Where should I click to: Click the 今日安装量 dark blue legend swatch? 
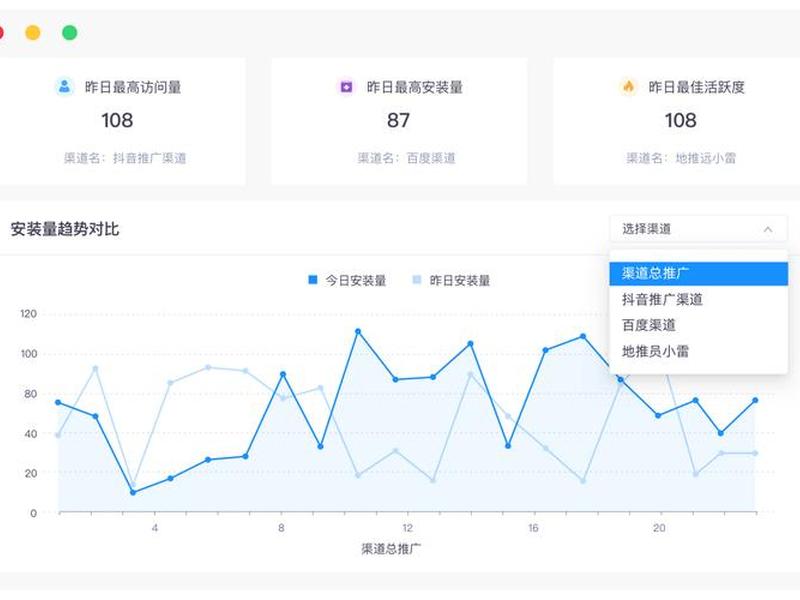click(313, 280)
